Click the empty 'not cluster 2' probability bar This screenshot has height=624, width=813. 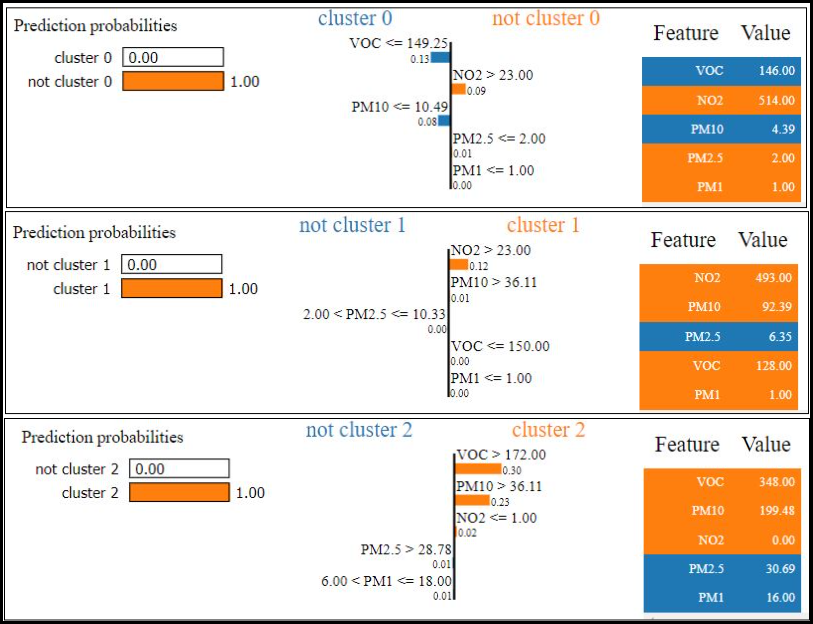[179, 469]
